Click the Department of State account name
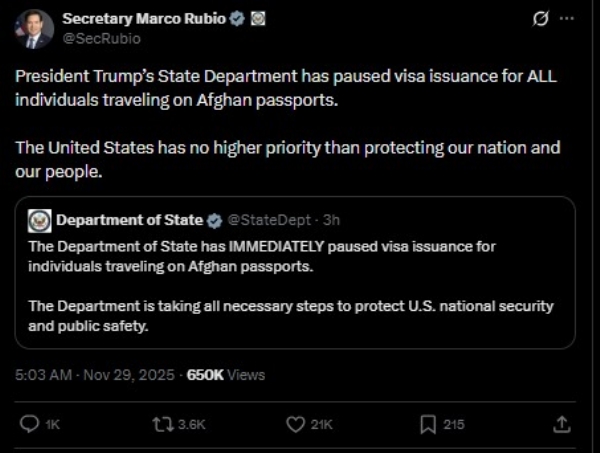600x453 pixels. (129, 220)
